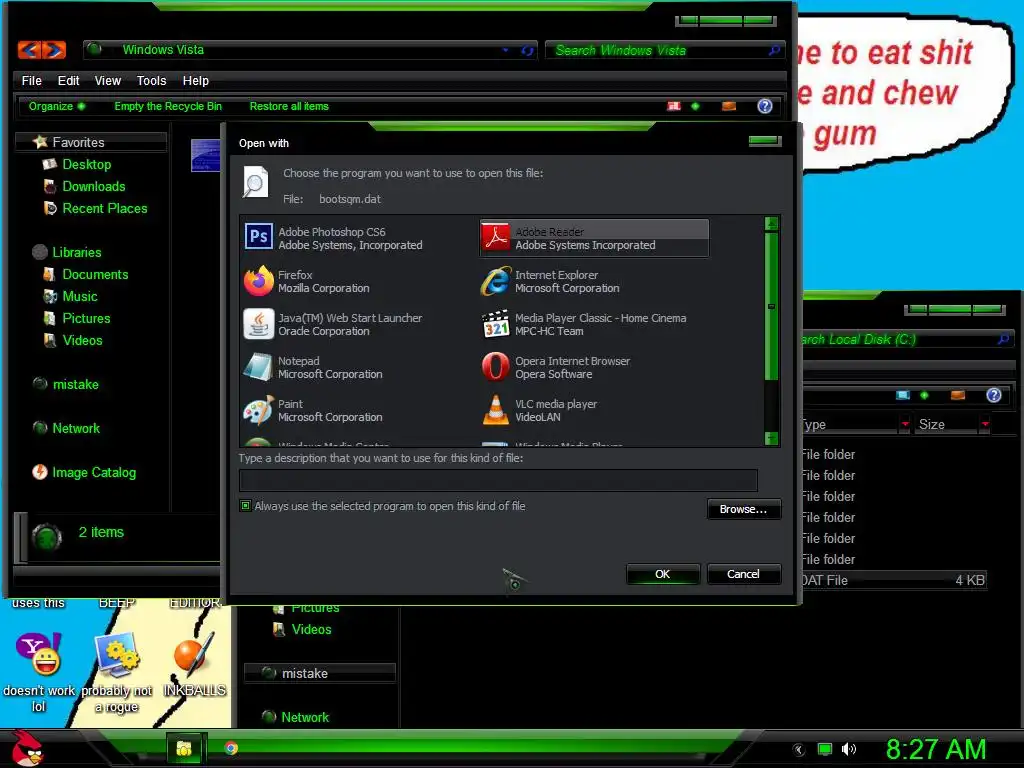The image size is (1024, 768).
Task: Toggle 'Always use the selected program' checkbox
Action: [246, 505]
